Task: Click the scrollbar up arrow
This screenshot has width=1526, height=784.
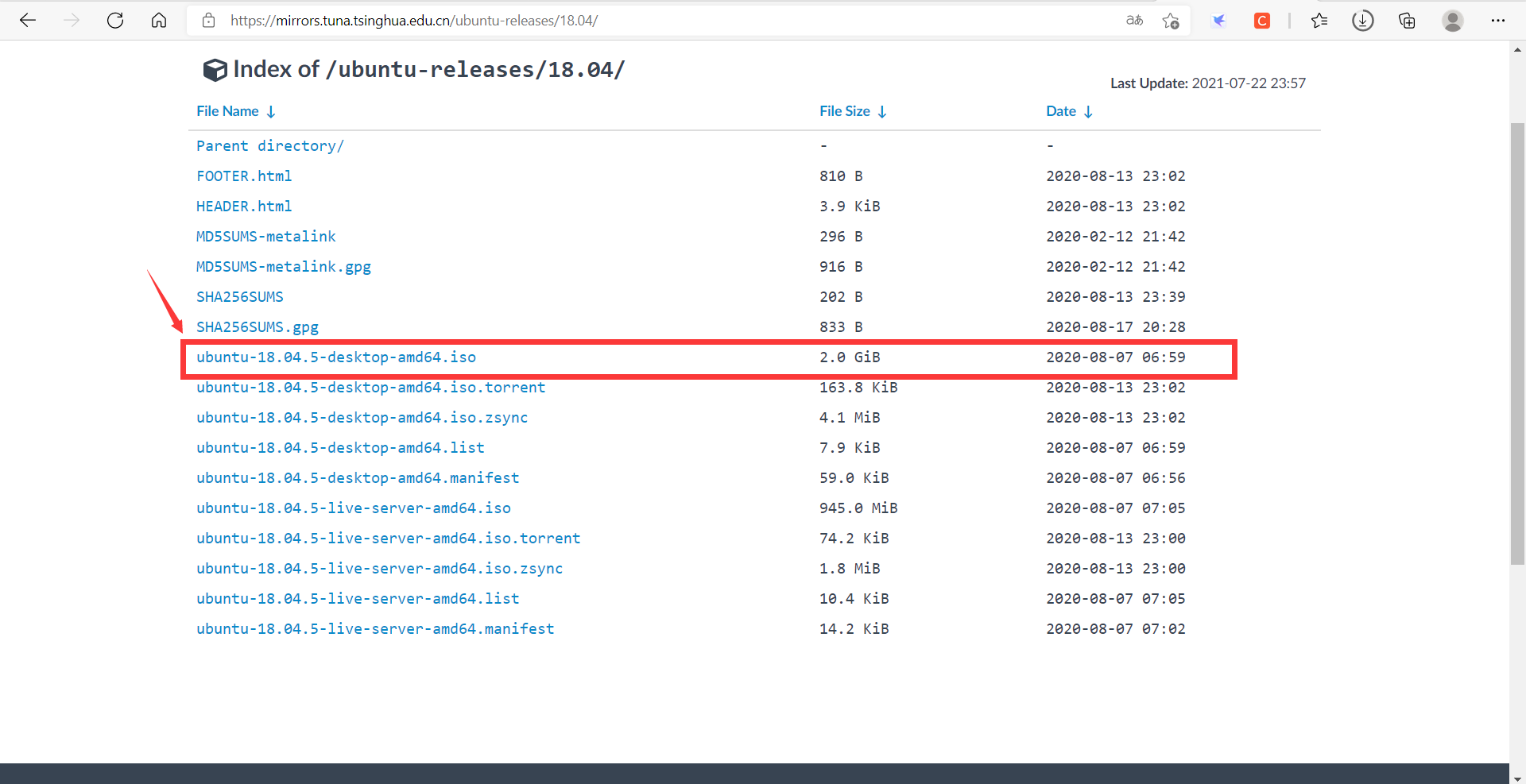Action: coord(1517,49)
